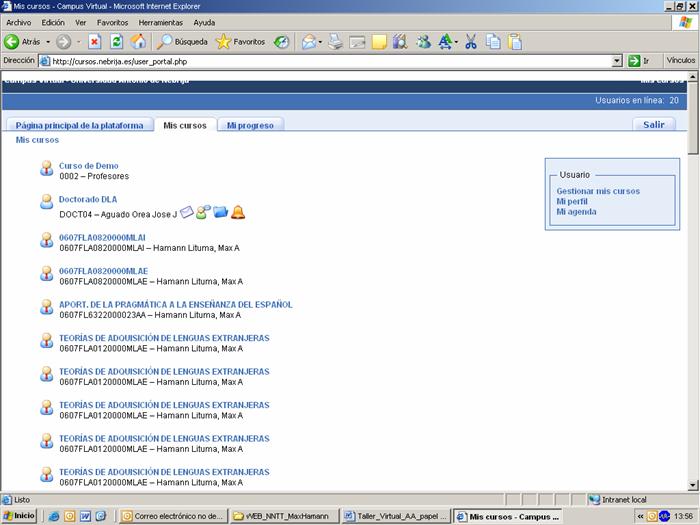This screenshot has width=700, height=525.
Task: Click the student icon beside Doctorado DLA
Action: [x=46, y=201]
